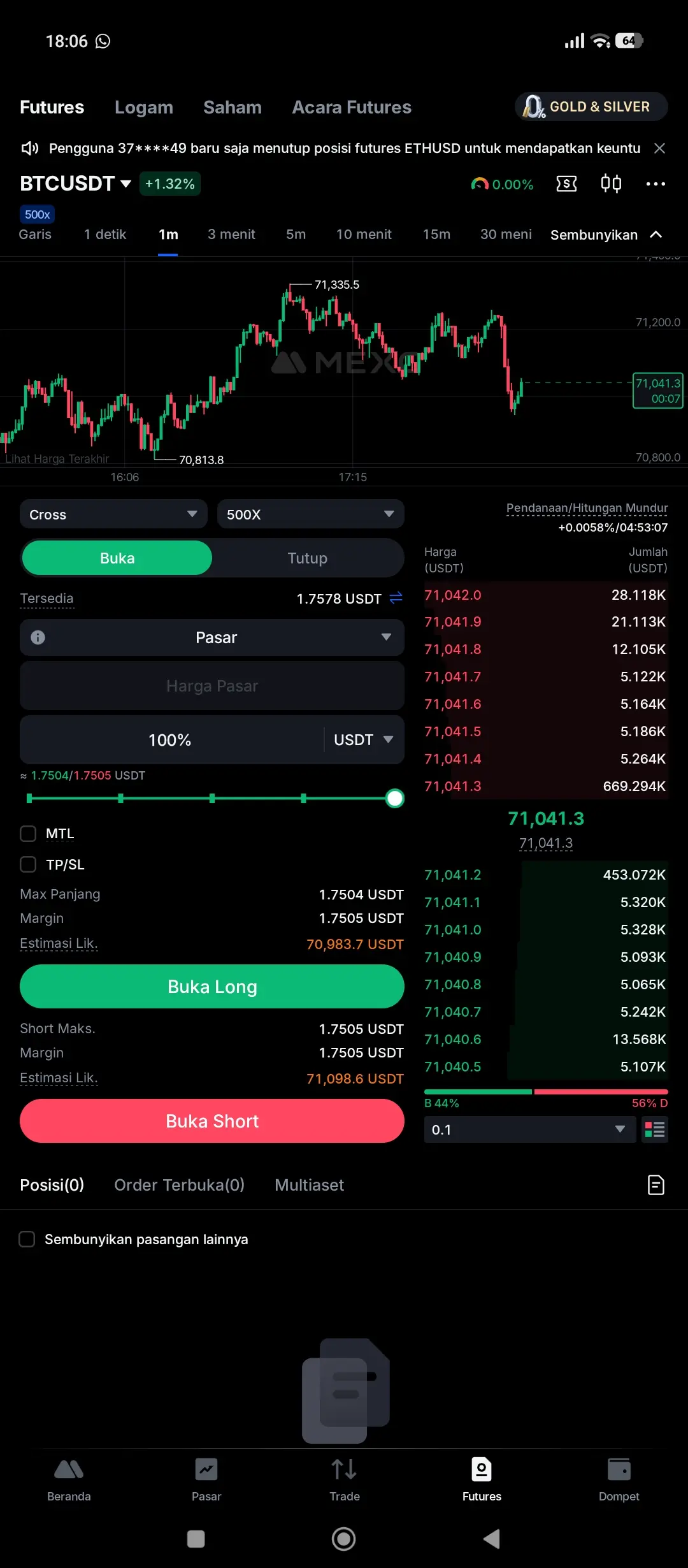Open the GOLD & SILVER promo badge

[591, 106]
